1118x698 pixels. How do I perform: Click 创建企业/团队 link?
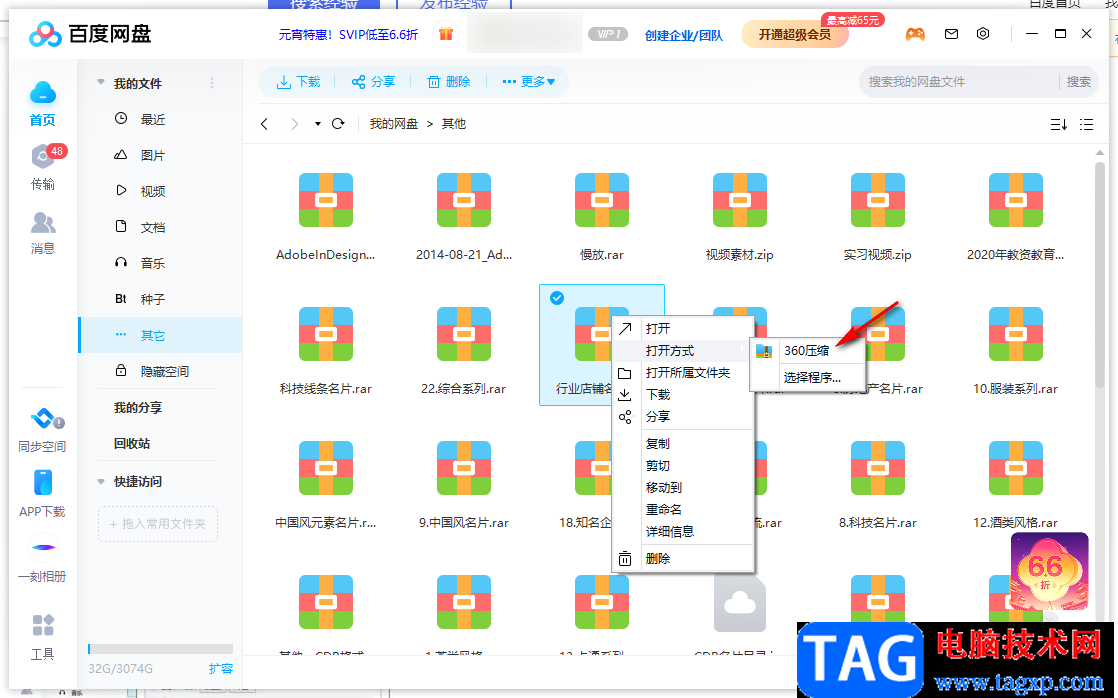coord(684,35)
